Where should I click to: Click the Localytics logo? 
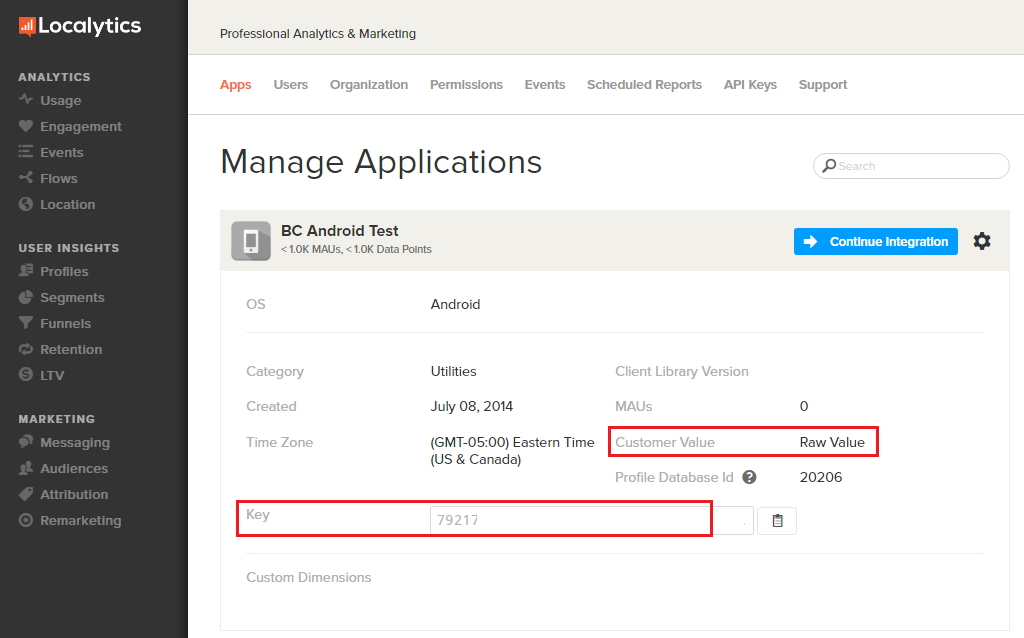(x=80, y=27)
